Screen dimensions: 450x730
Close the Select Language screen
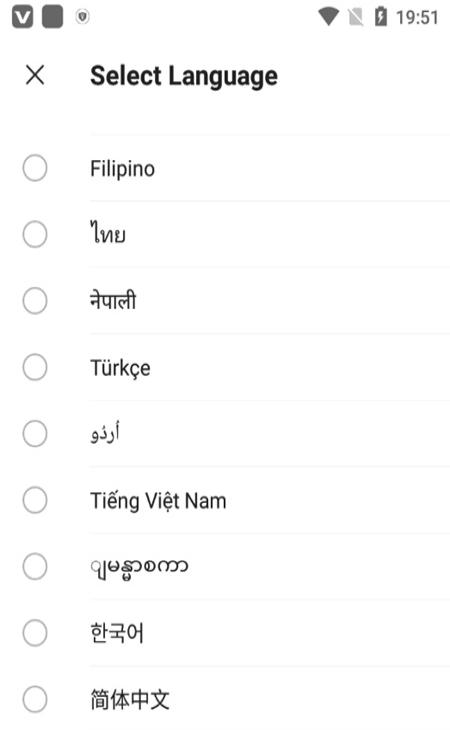35,75
